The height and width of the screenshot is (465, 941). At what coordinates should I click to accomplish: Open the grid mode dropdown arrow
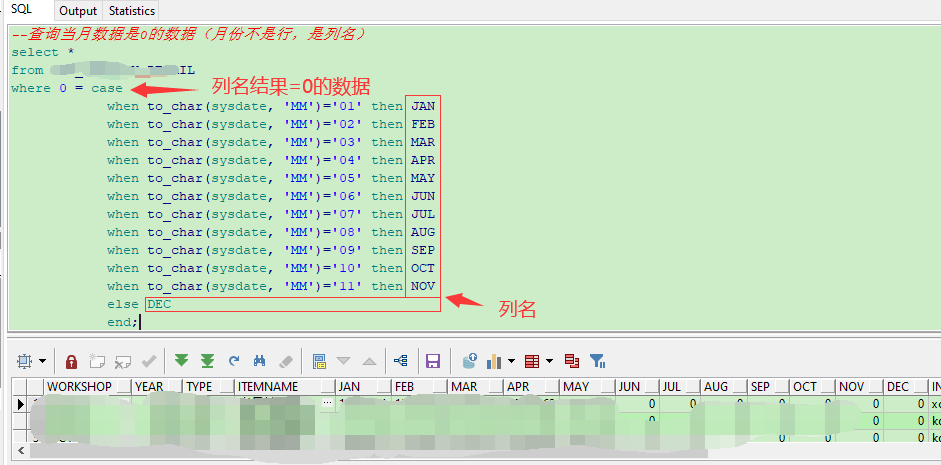coord(43,361)
